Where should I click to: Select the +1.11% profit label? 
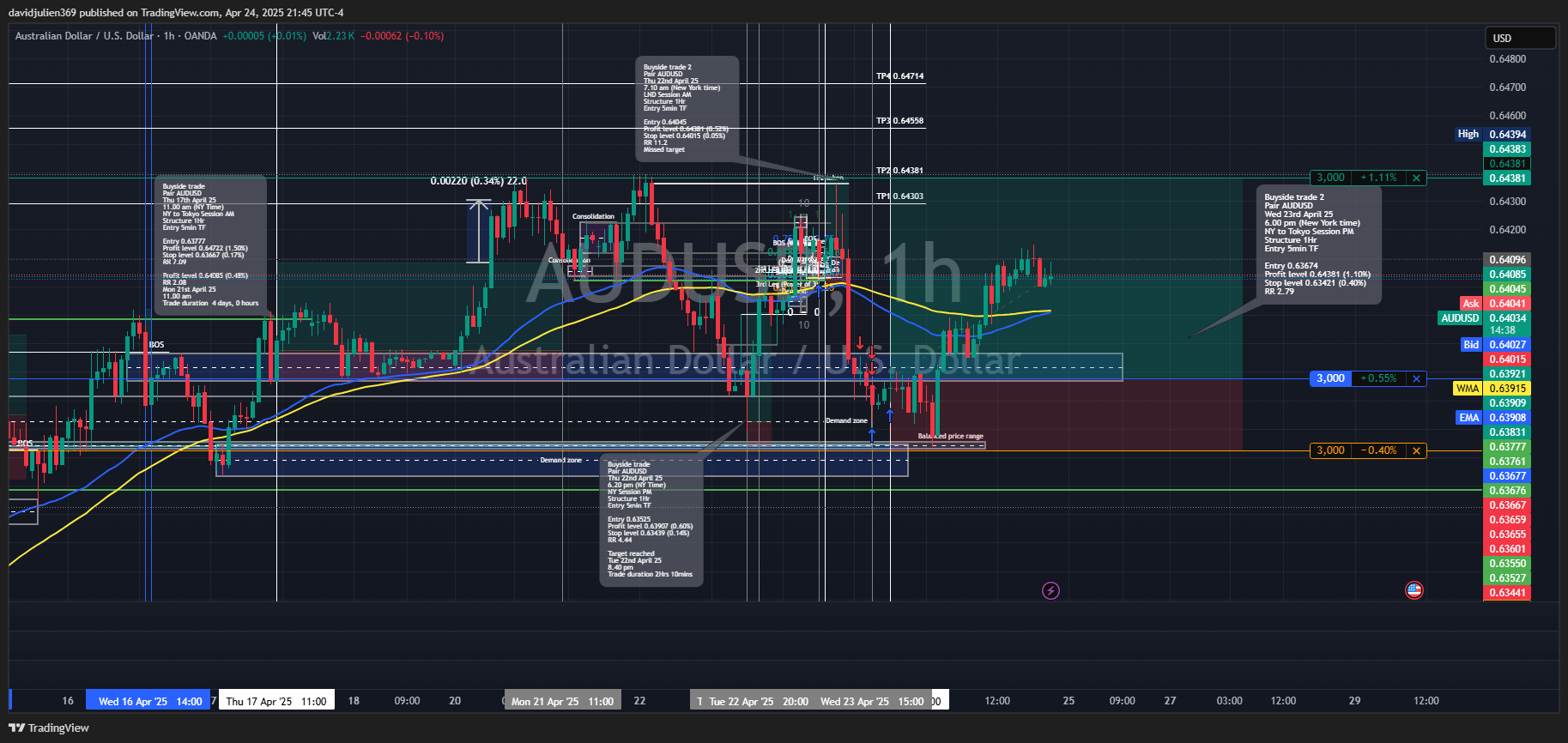[x=1378, y=178]
